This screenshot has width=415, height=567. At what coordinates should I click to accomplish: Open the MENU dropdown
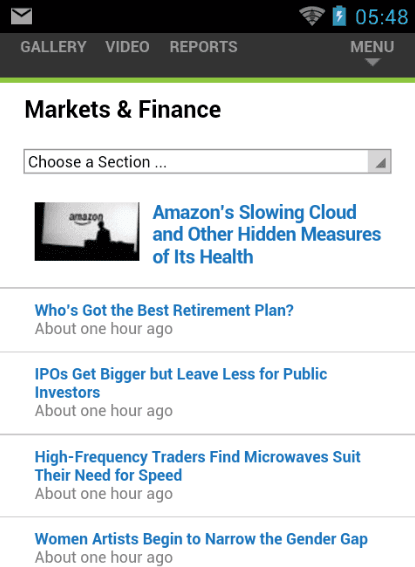tap(372, 51)
